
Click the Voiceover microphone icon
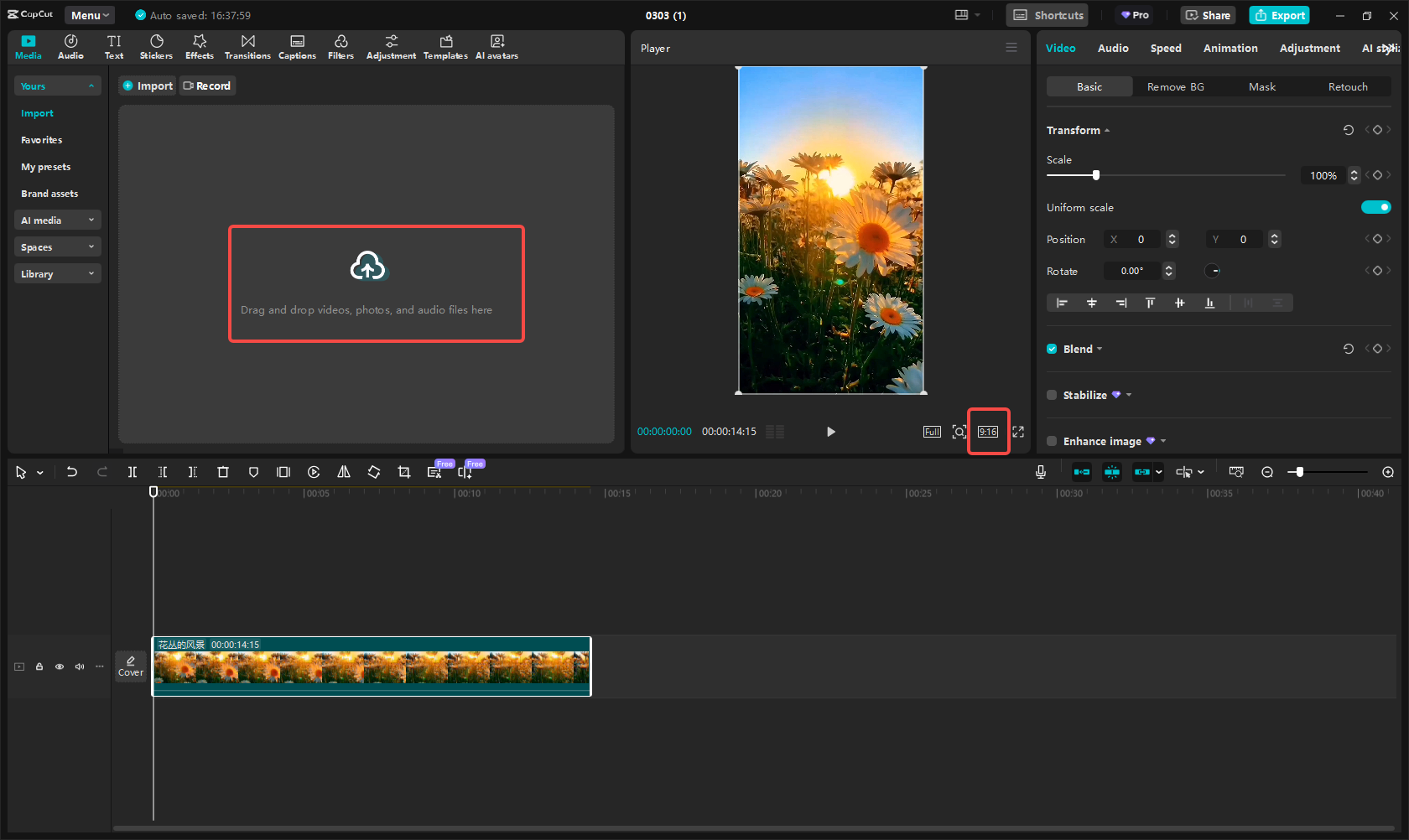point(1040,472)
